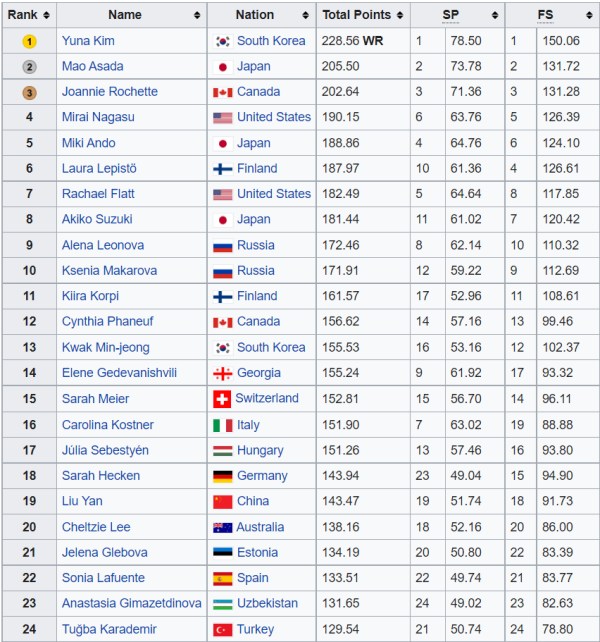Open the Italy nation link
This screenshot has height=642, width=600.
pyautogui.click(x=251, y=425)
